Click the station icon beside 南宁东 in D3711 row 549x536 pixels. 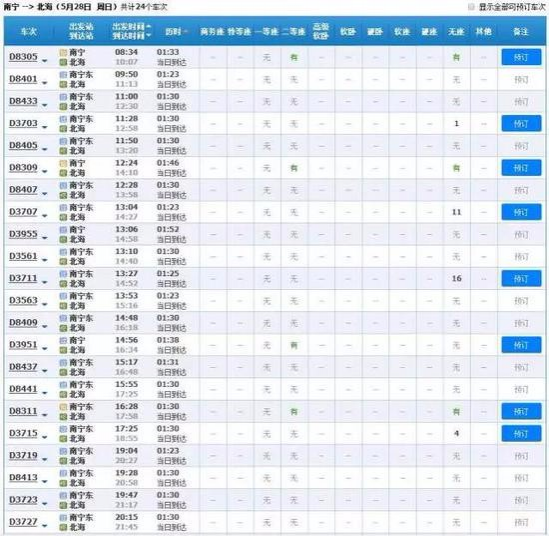coord(63,274)
